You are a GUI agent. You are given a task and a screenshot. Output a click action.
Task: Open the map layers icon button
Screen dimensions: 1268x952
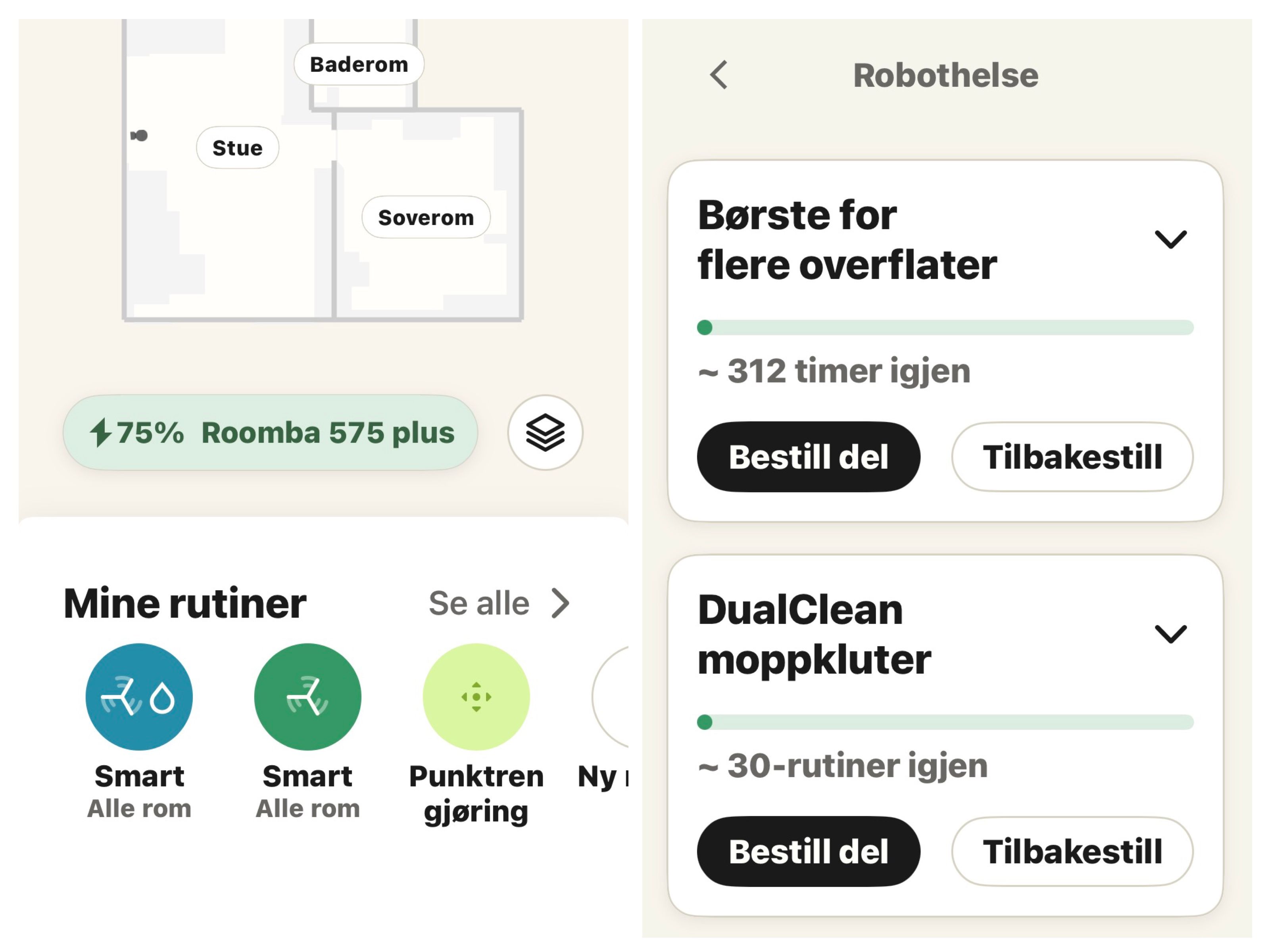click(545, 433)
